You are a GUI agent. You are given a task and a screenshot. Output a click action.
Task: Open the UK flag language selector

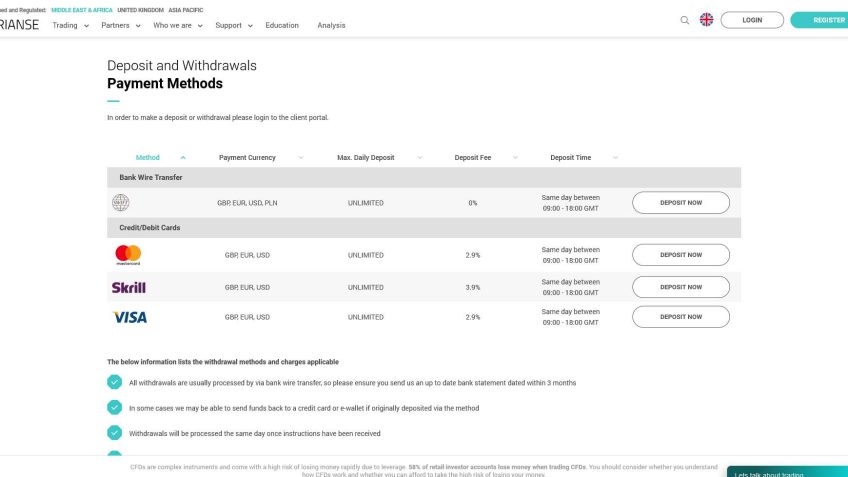[x=706, y=20]
